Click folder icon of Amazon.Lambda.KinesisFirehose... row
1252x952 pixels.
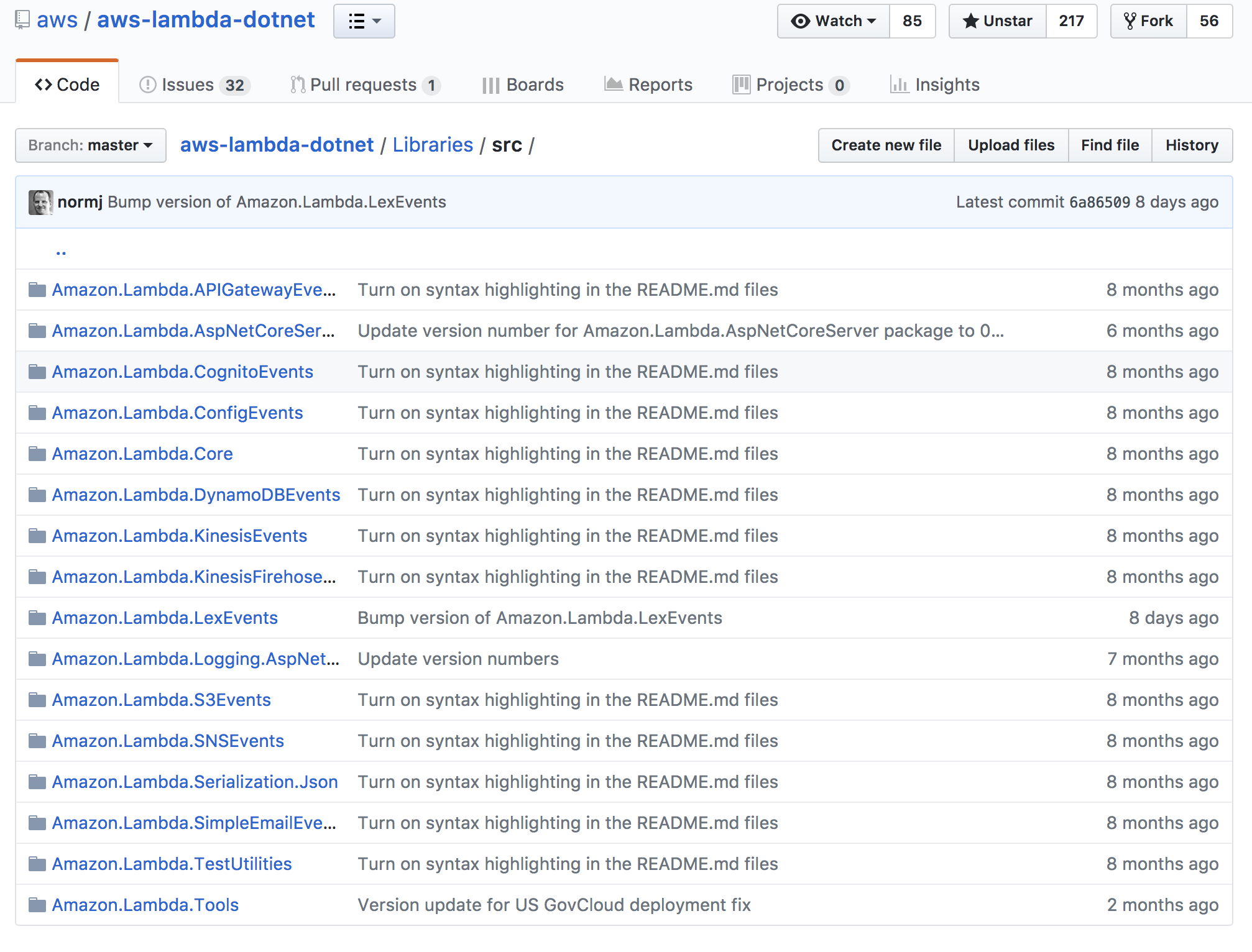pos(37,577)
